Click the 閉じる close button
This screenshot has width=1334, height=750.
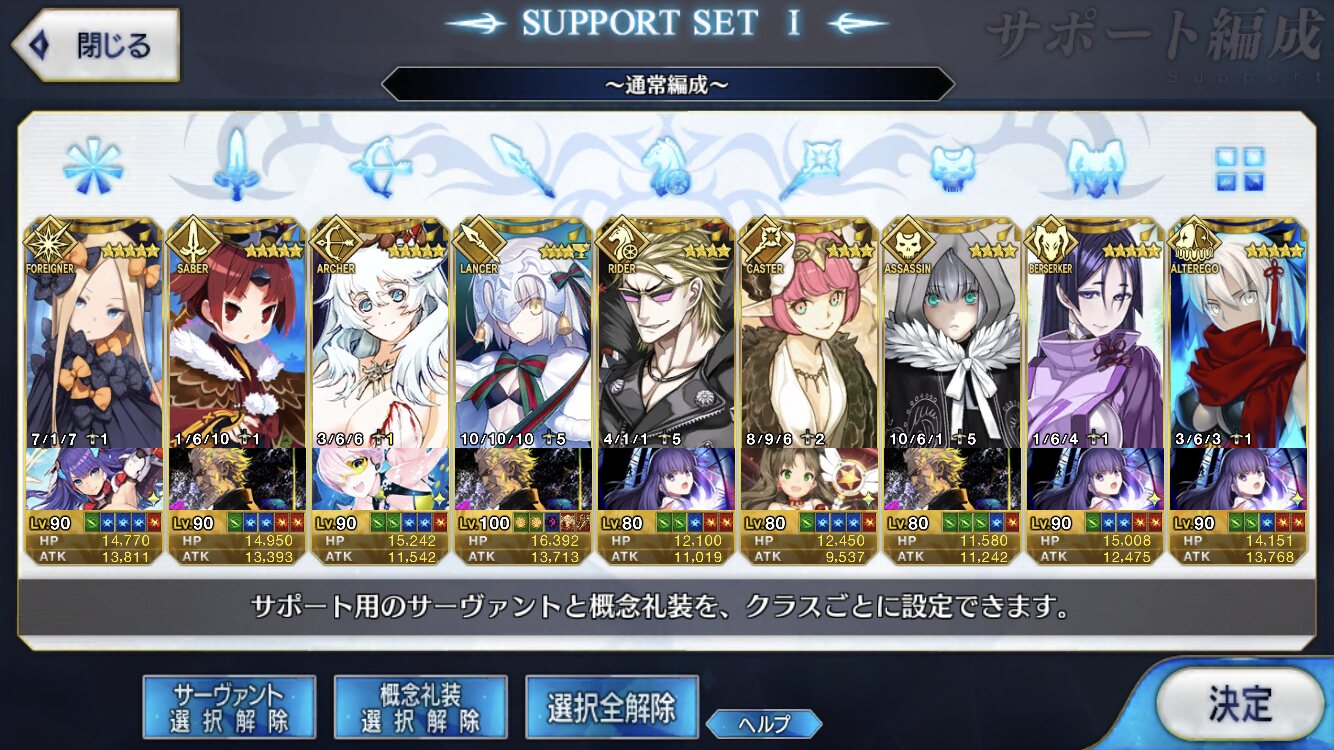pos(96,45)
